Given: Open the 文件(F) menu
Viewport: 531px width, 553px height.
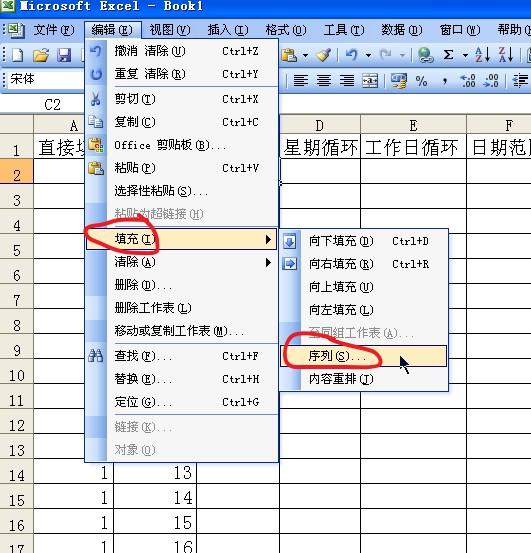Looking at the screenshot, I should pos(54,30).
